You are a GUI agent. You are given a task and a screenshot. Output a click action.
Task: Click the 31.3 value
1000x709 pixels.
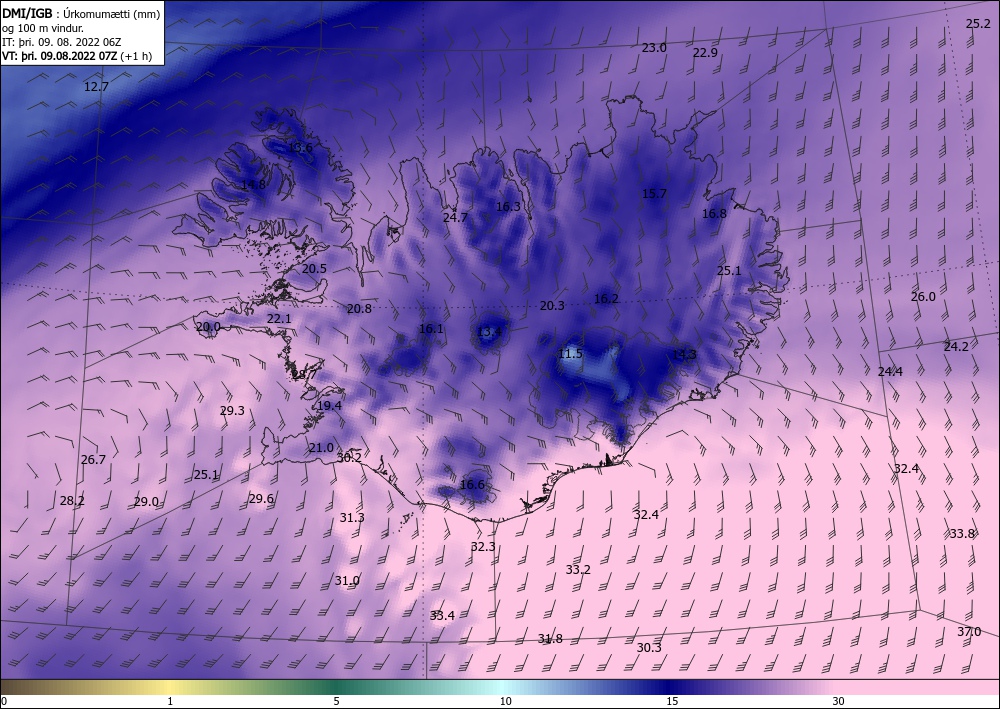352,518
